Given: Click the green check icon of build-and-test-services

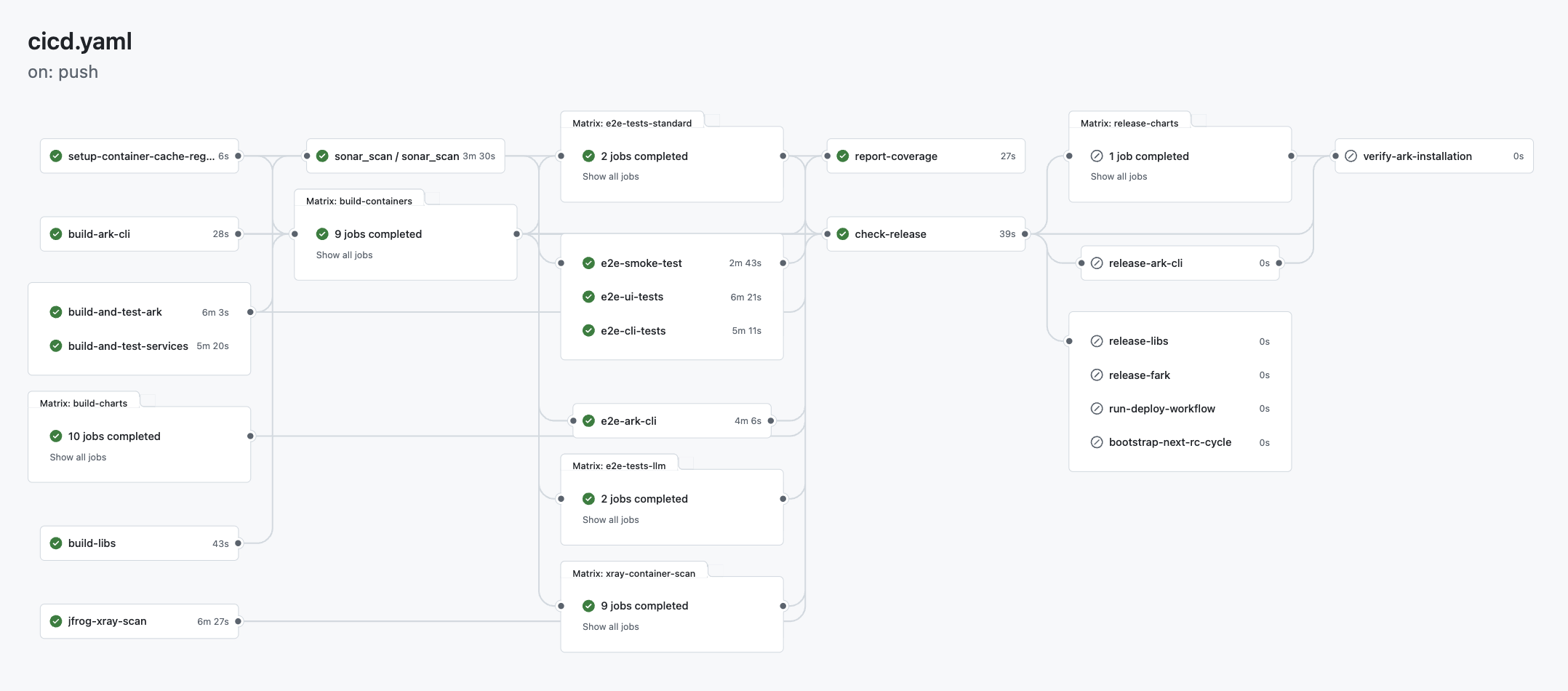Looking at the screenshot, I should click(56, 346).
